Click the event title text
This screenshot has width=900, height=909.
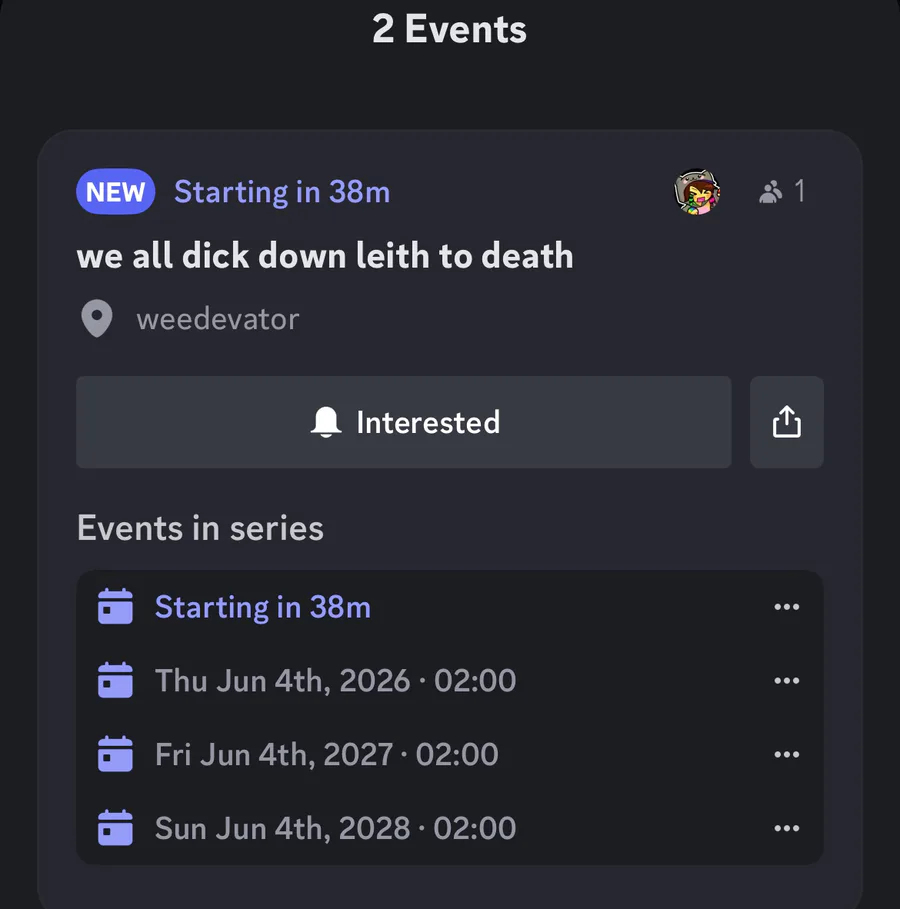325,256
